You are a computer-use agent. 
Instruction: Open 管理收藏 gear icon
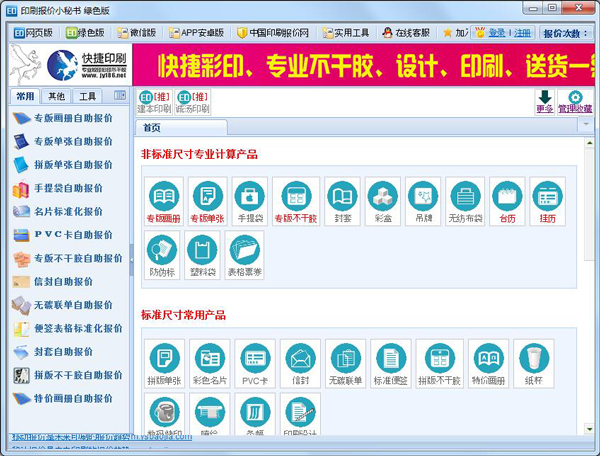tap(575, 101)
